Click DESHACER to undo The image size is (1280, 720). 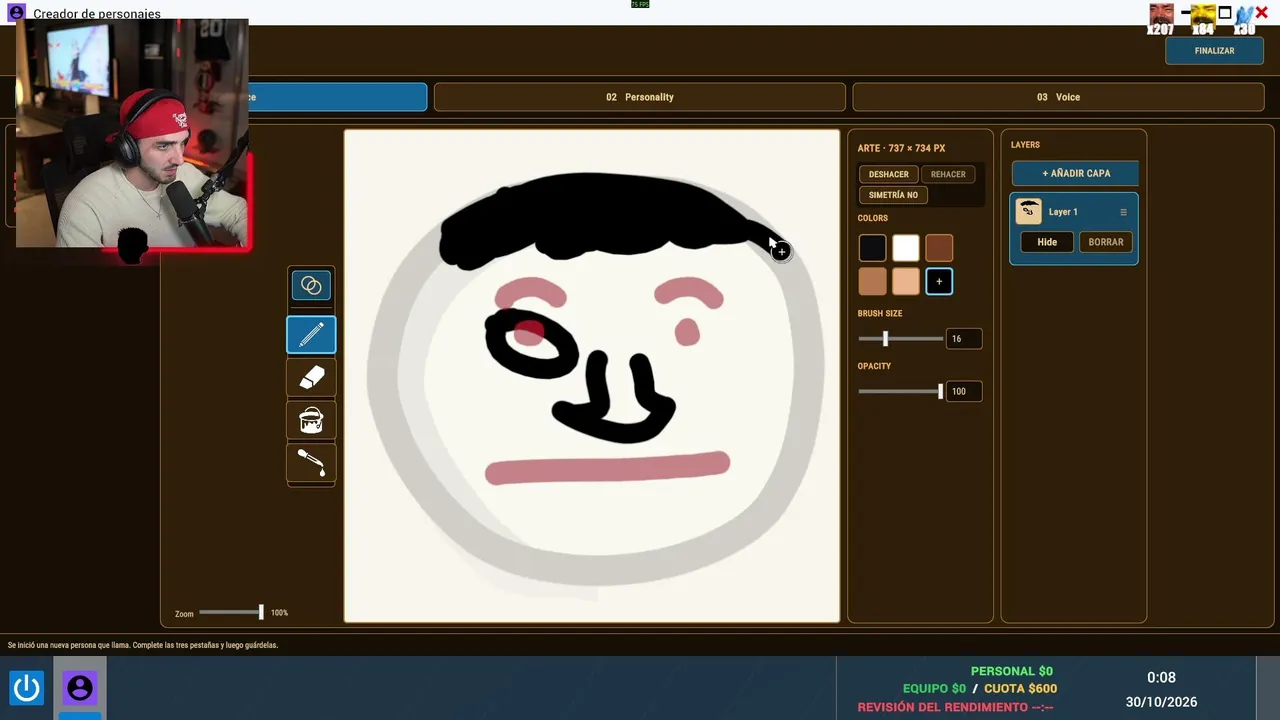click(x=888, y=174)
